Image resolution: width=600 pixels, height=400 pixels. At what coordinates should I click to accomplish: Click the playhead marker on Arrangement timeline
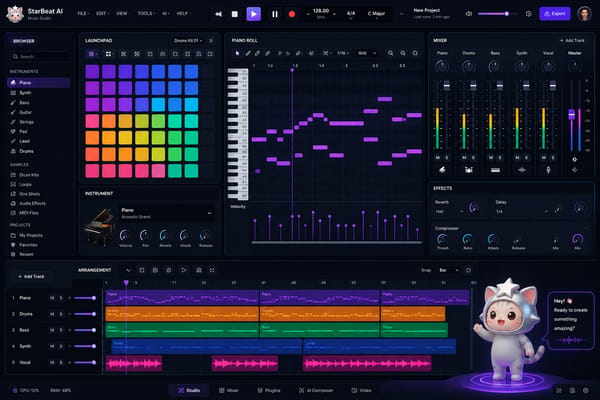(126, 282)
